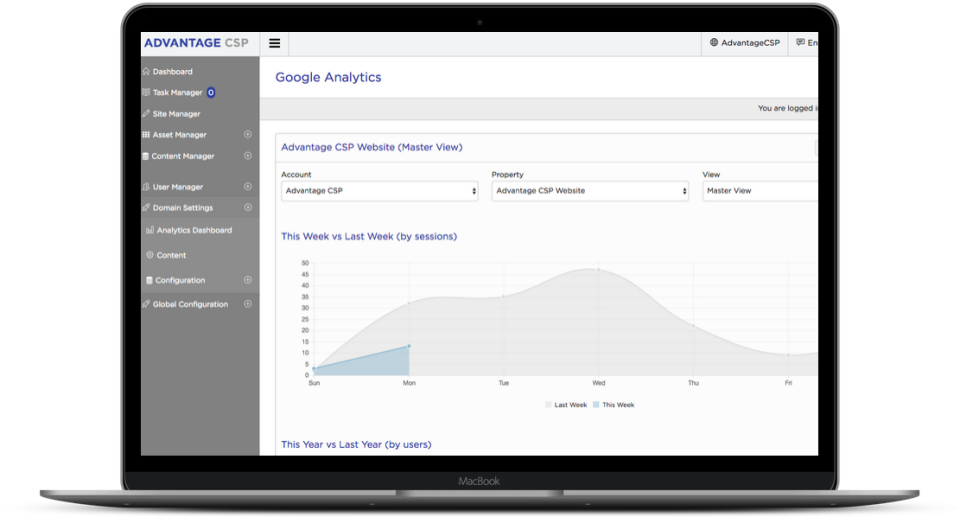The height and width of the screenshot is (517, 960).
Task: Click the Wed axis label on chart
Action: point(599,383)
